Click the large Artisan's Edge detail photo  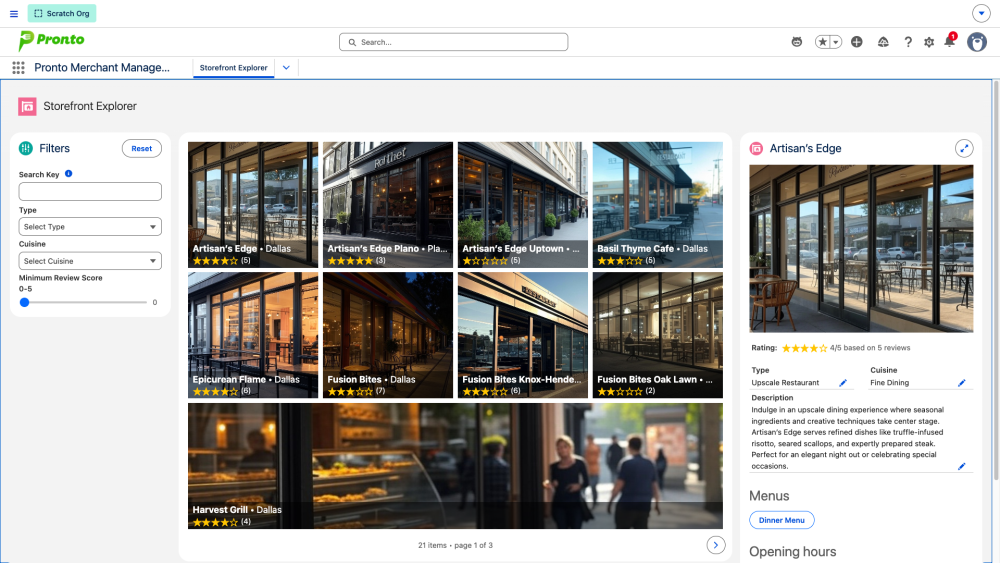[x=861, y=249]
